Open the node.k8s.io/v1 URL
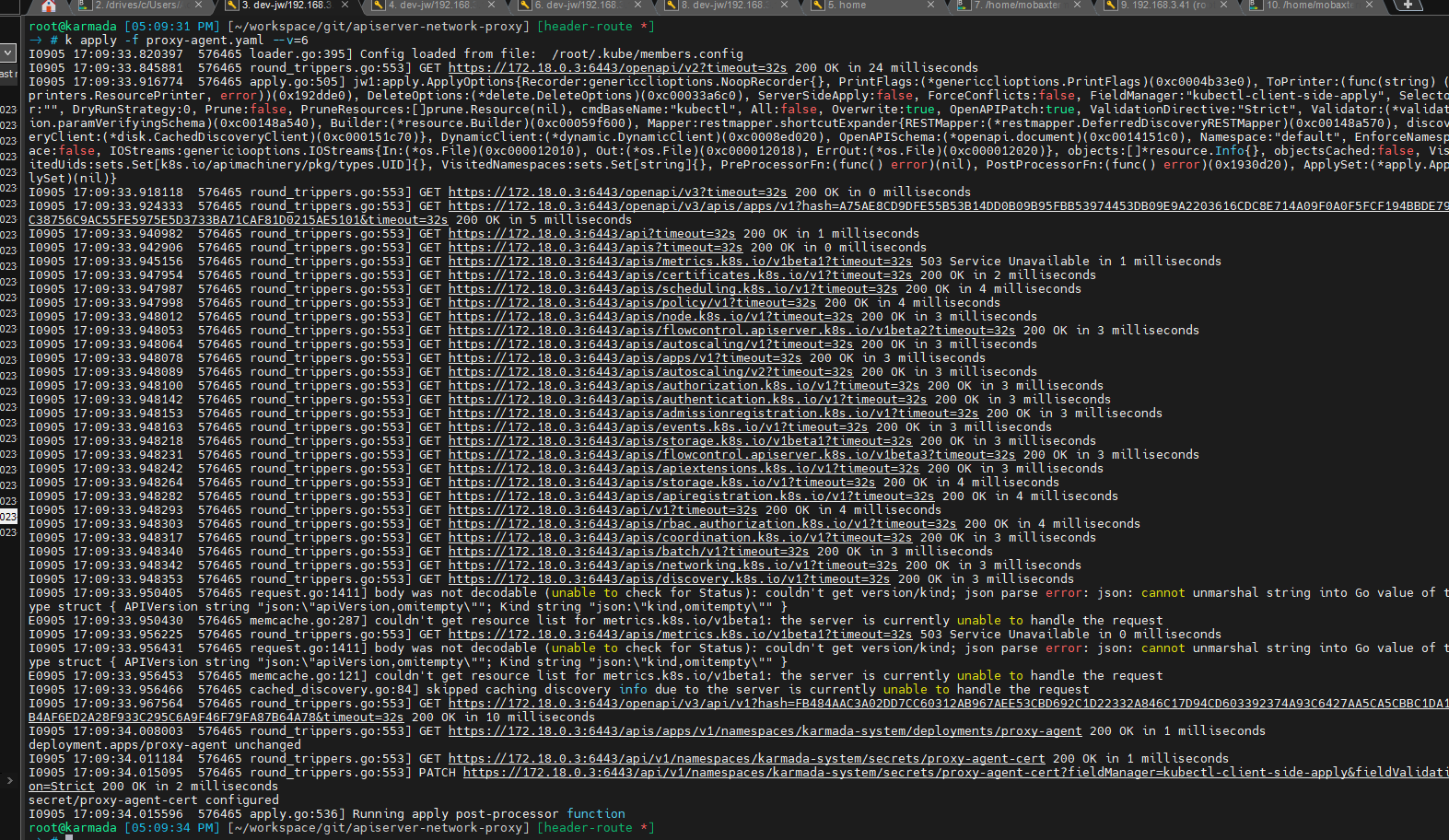 [x=650, y=316]
